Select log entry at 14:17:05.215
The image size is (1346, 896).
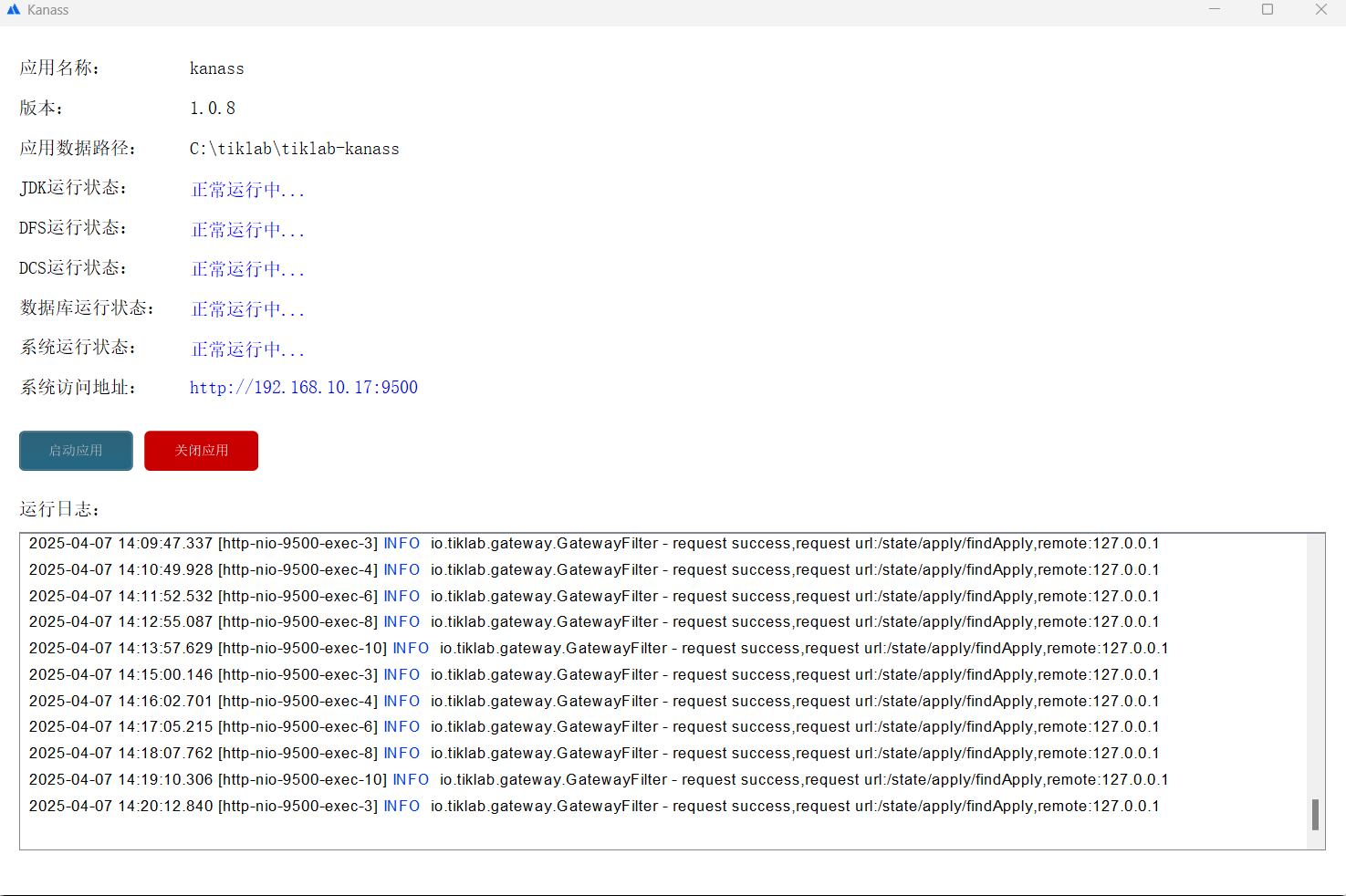[594, 727]
